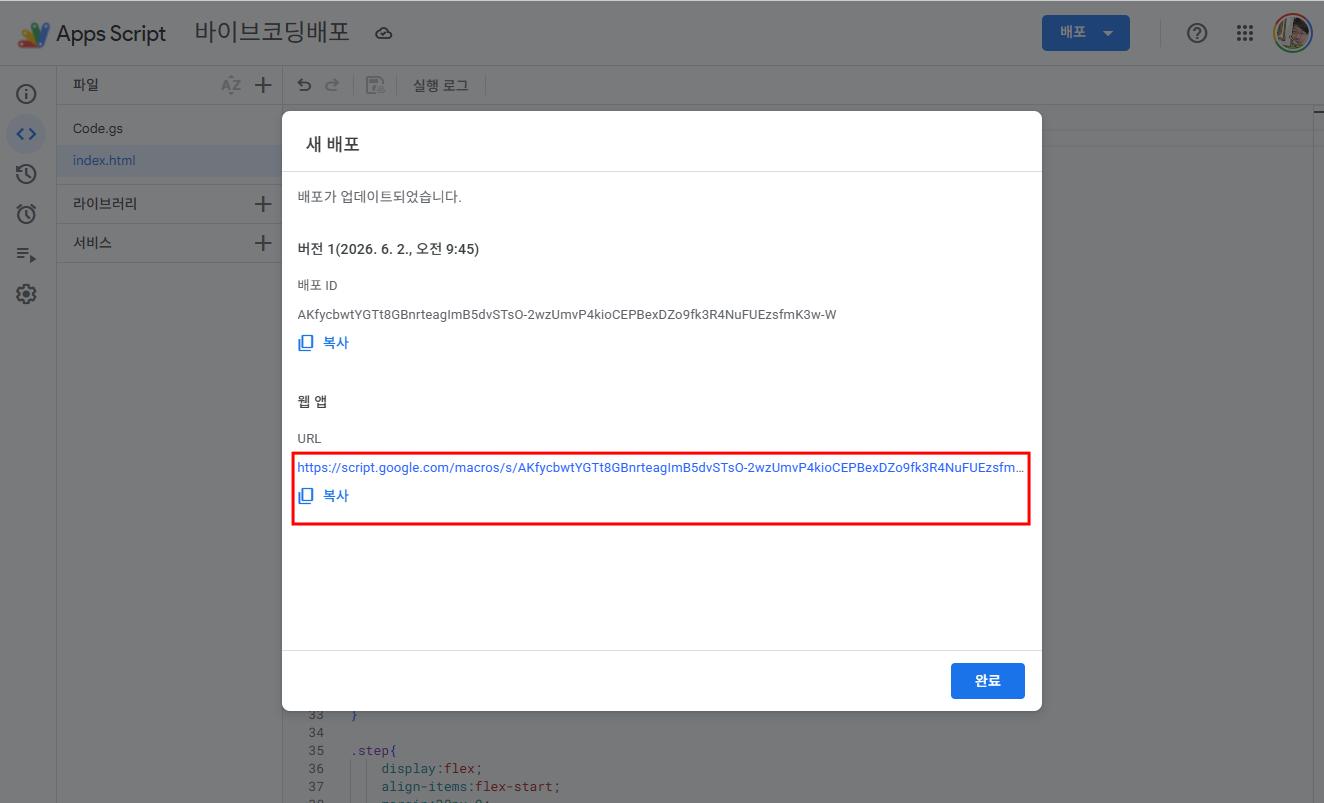This screenshot has width=1324, height=803.
Task: Click the Apps Script logo icon
Action: click(x=33, y=33)
